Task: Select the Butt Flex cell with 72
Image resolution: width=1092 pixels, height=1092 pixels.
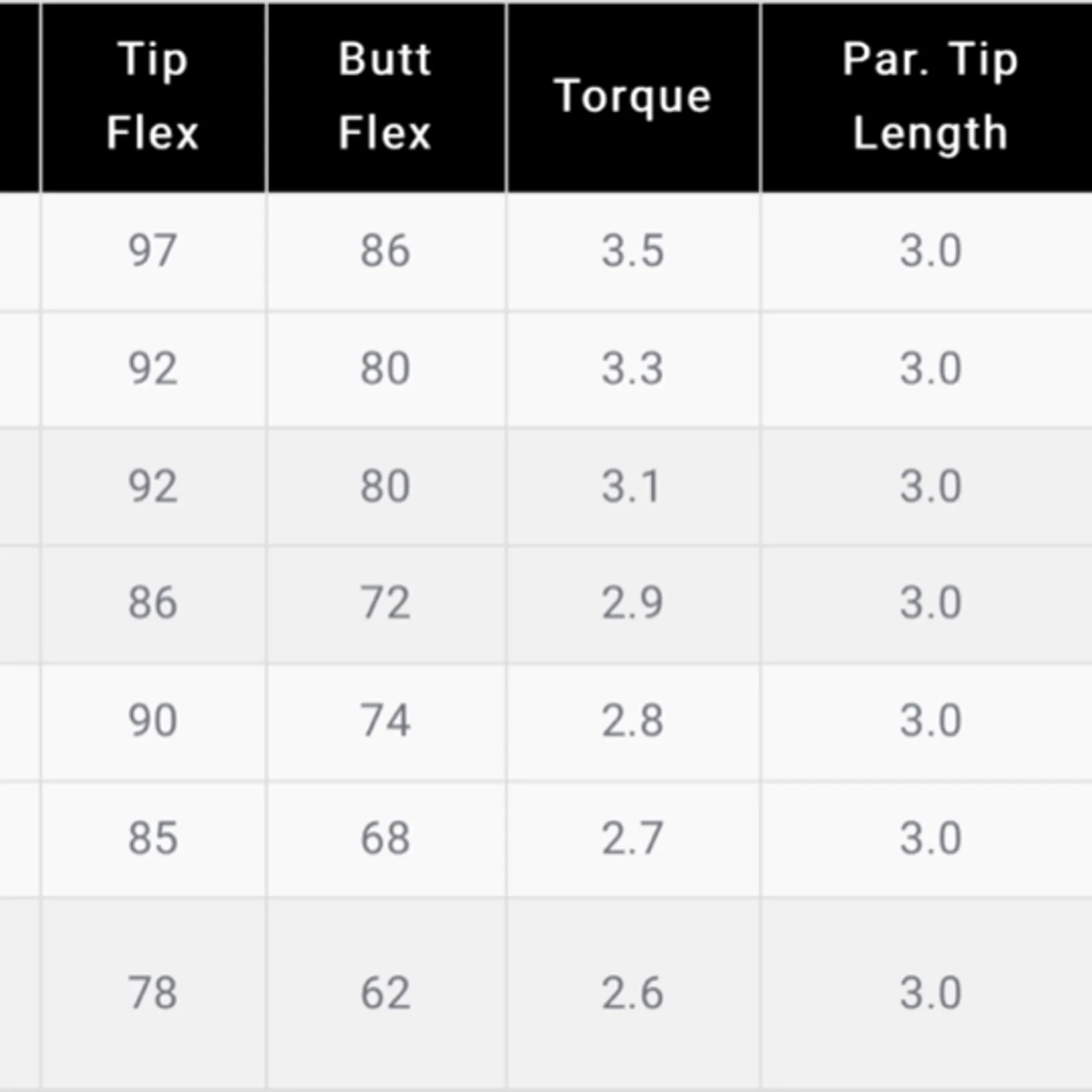Action: 386,603
